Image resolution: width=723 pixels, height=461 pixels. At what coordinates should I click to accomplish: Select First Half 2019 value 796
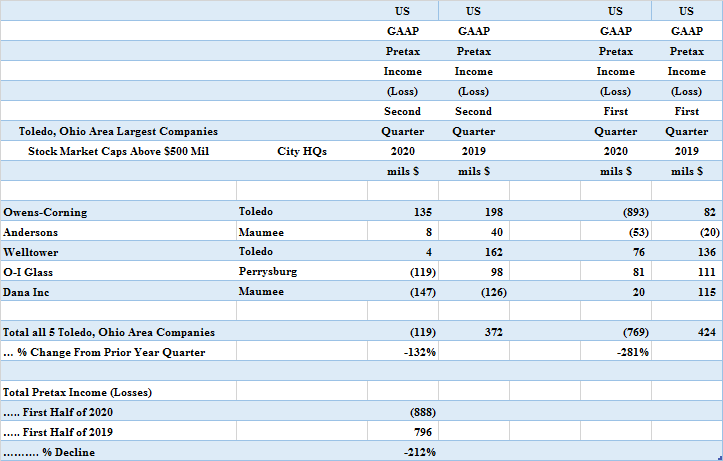click(422, 432)
